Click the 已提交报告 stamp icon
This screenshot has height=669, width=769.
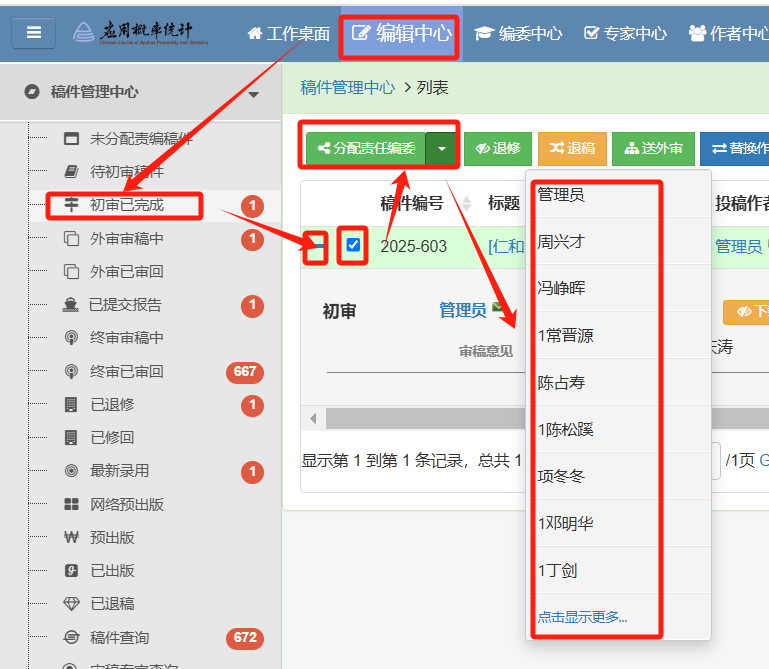coord(71,305)
